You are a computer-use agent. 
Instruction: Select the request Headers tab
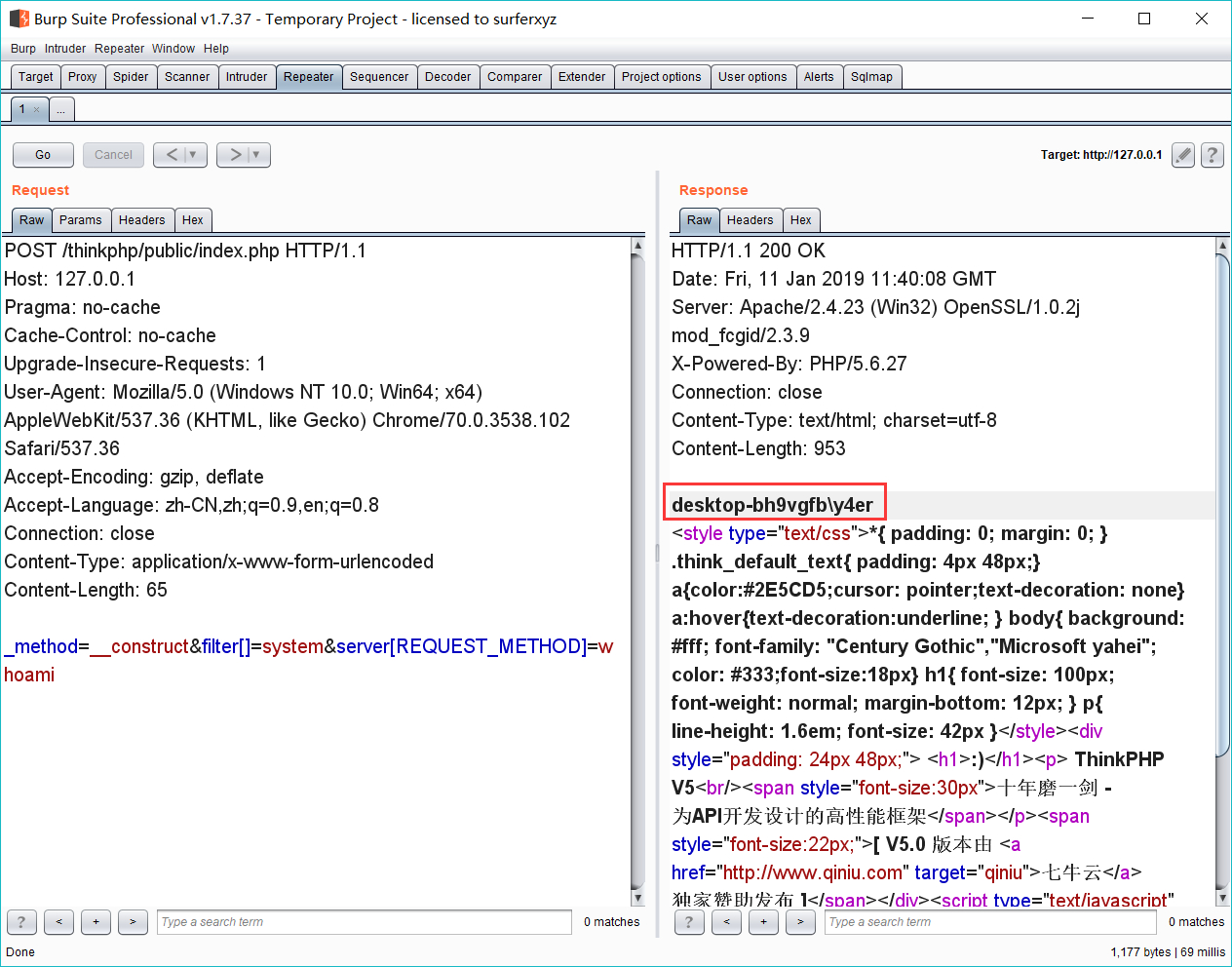pos(142,220)
